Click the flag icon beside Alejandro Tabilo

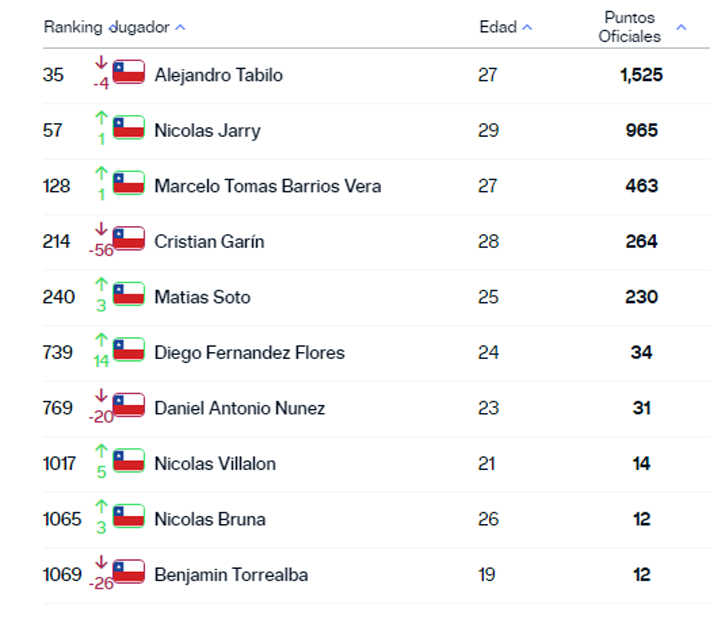tap(129, 72)
